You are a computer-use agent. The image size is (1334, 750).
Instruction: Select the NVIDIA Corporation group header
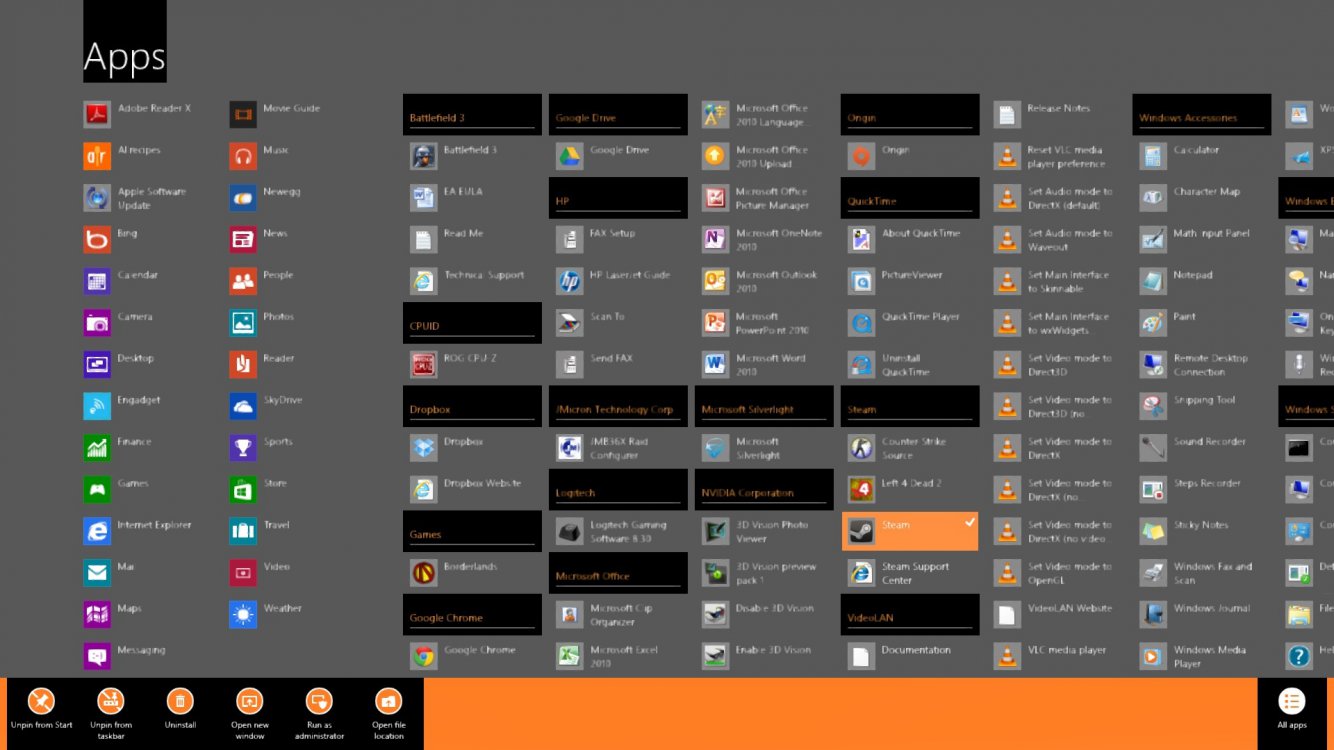764,490
